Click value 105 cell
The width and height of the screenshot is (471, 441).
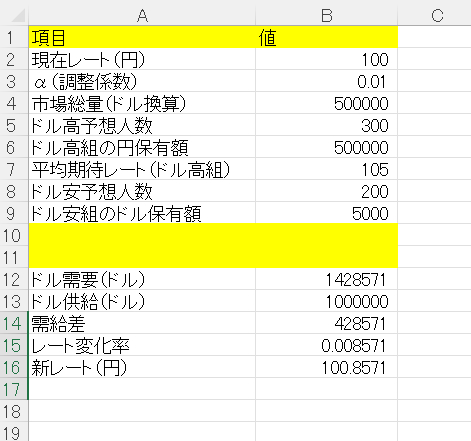[x=326, y=169]
